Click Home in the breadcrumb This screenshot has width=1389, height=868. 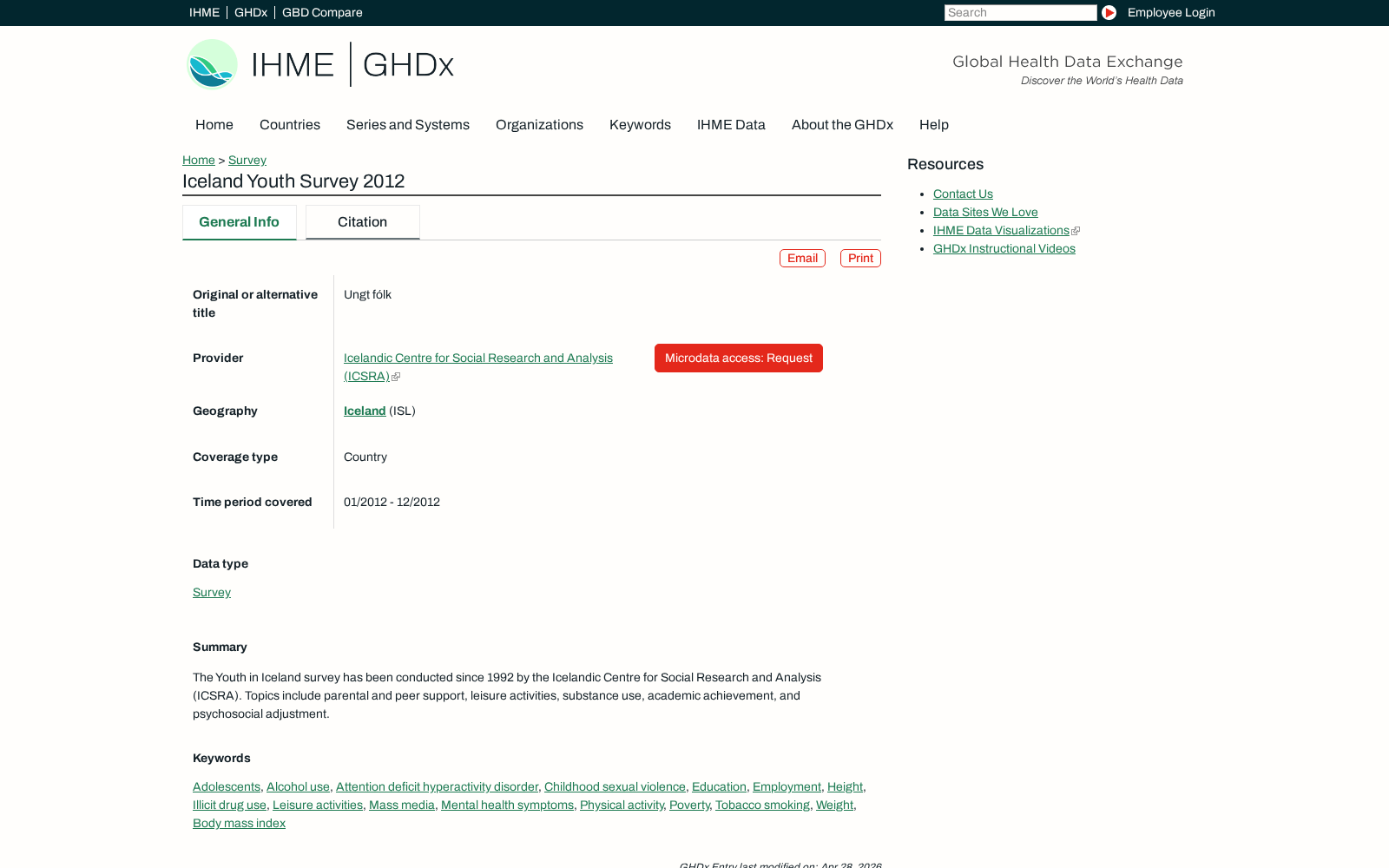[x=199, y=160]
